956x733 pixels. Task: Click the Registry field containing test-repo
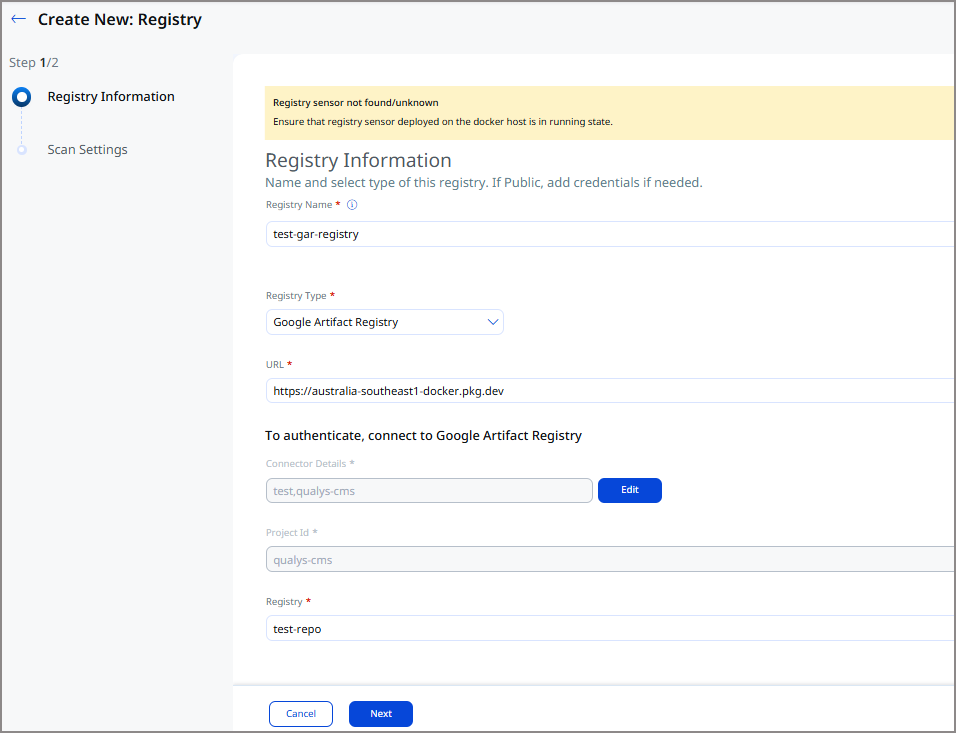(610, 628)
